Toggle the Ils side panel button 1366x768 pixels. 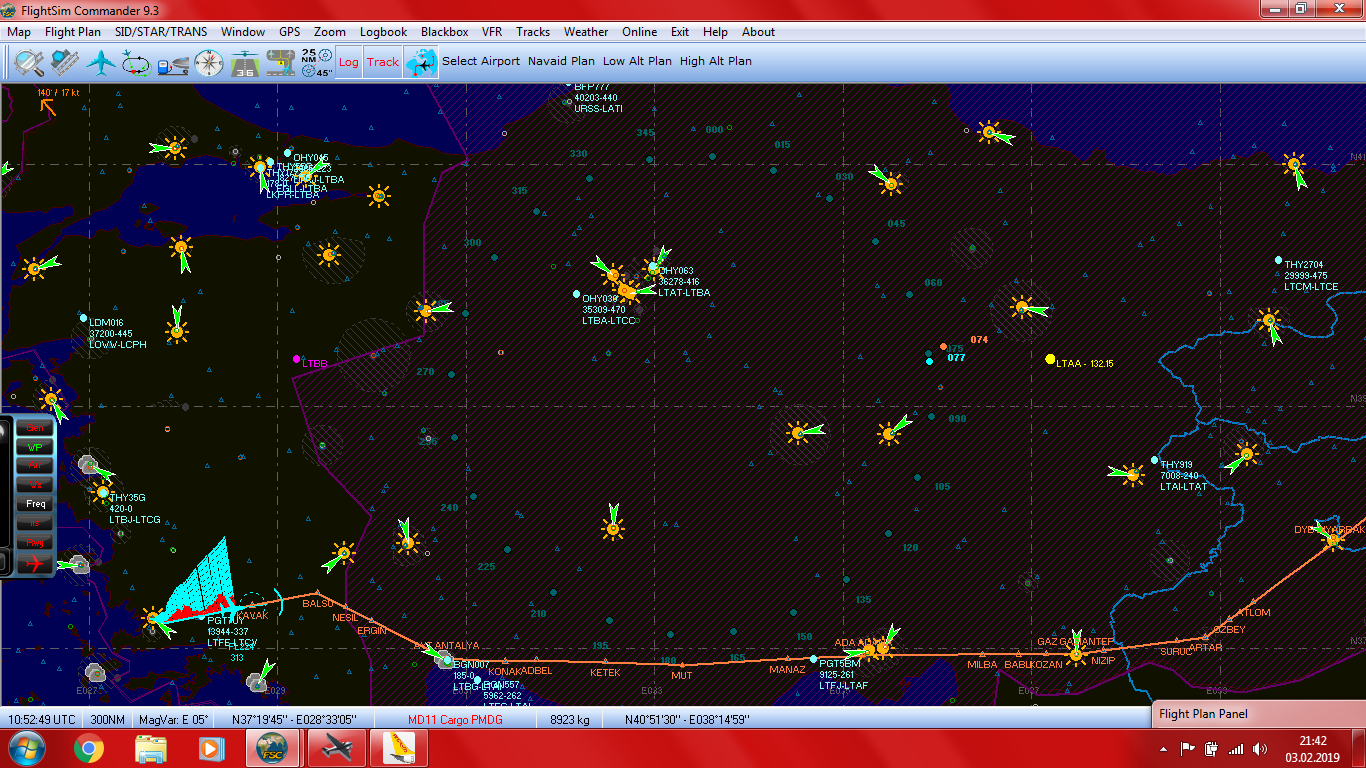point(35,523)
